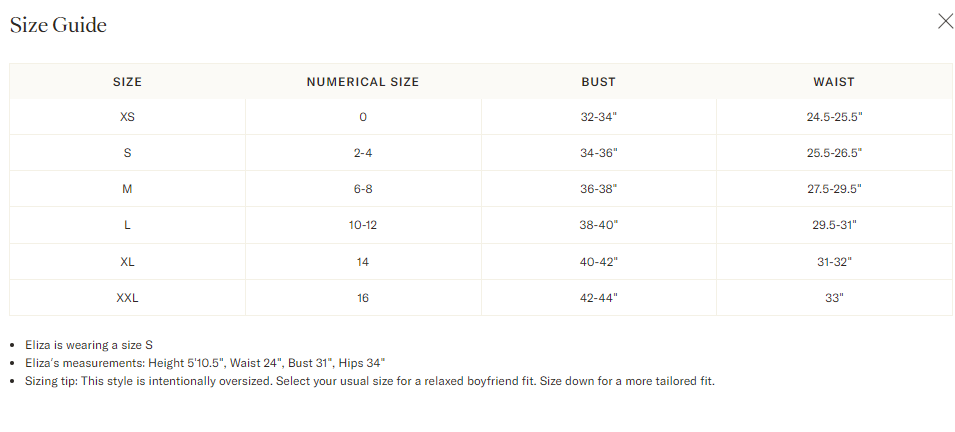Click the Sizing tip text line
Screen dimensions: 955x432
tap(370, 381)
